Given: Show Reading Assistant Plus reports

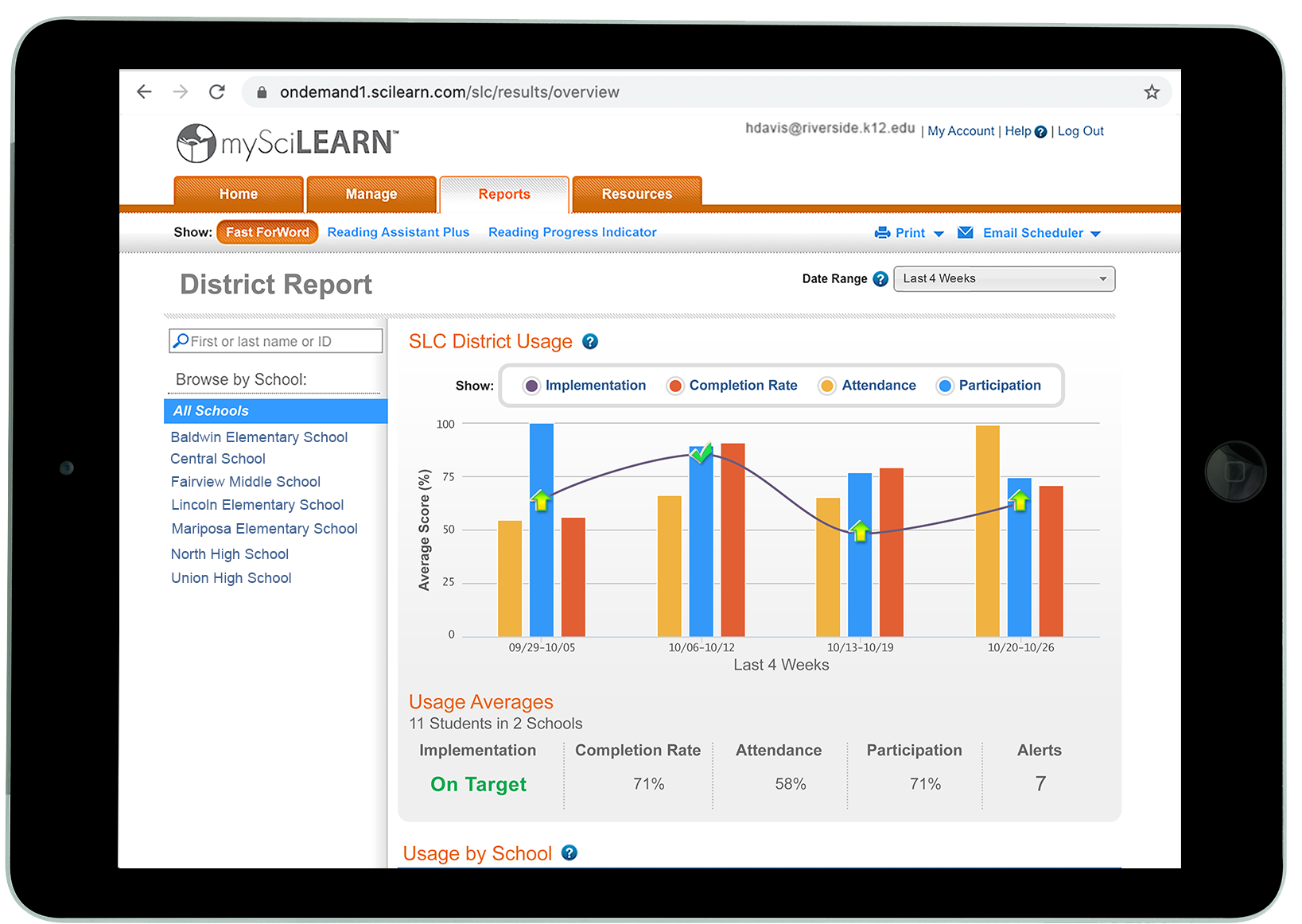Looking at the screenshot, I should [398, 232].
